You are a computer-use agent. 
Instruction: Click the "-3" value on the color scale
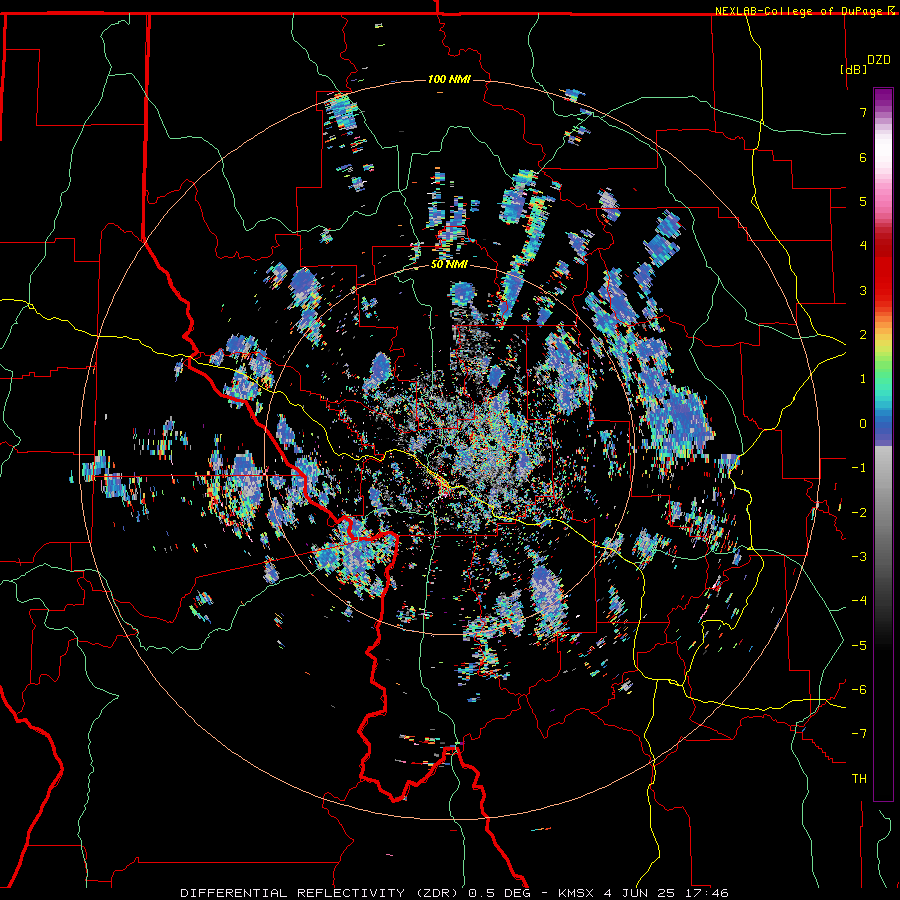(859, 557)
